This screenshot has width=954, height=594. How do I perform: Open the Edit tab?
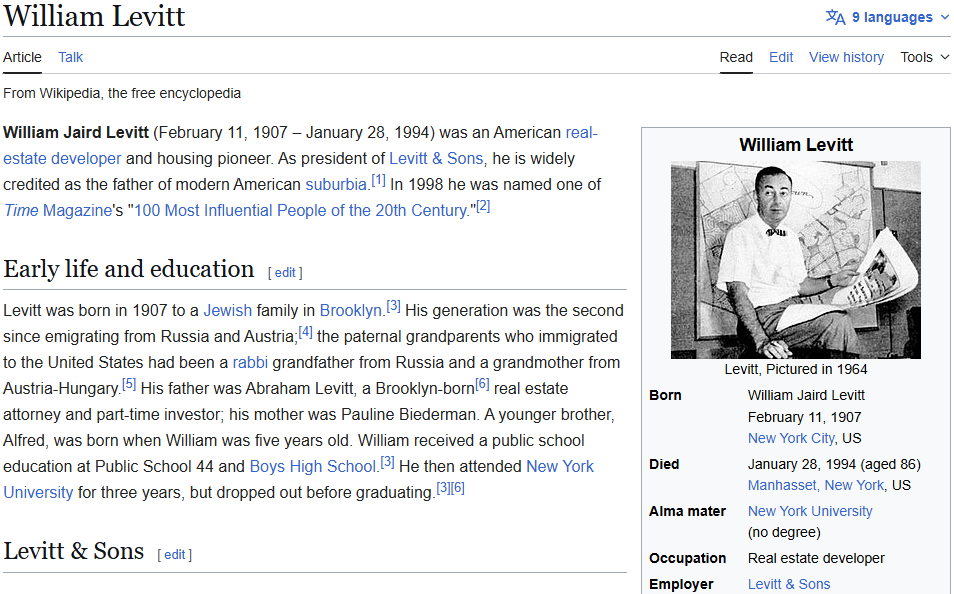tap(781, 57)
